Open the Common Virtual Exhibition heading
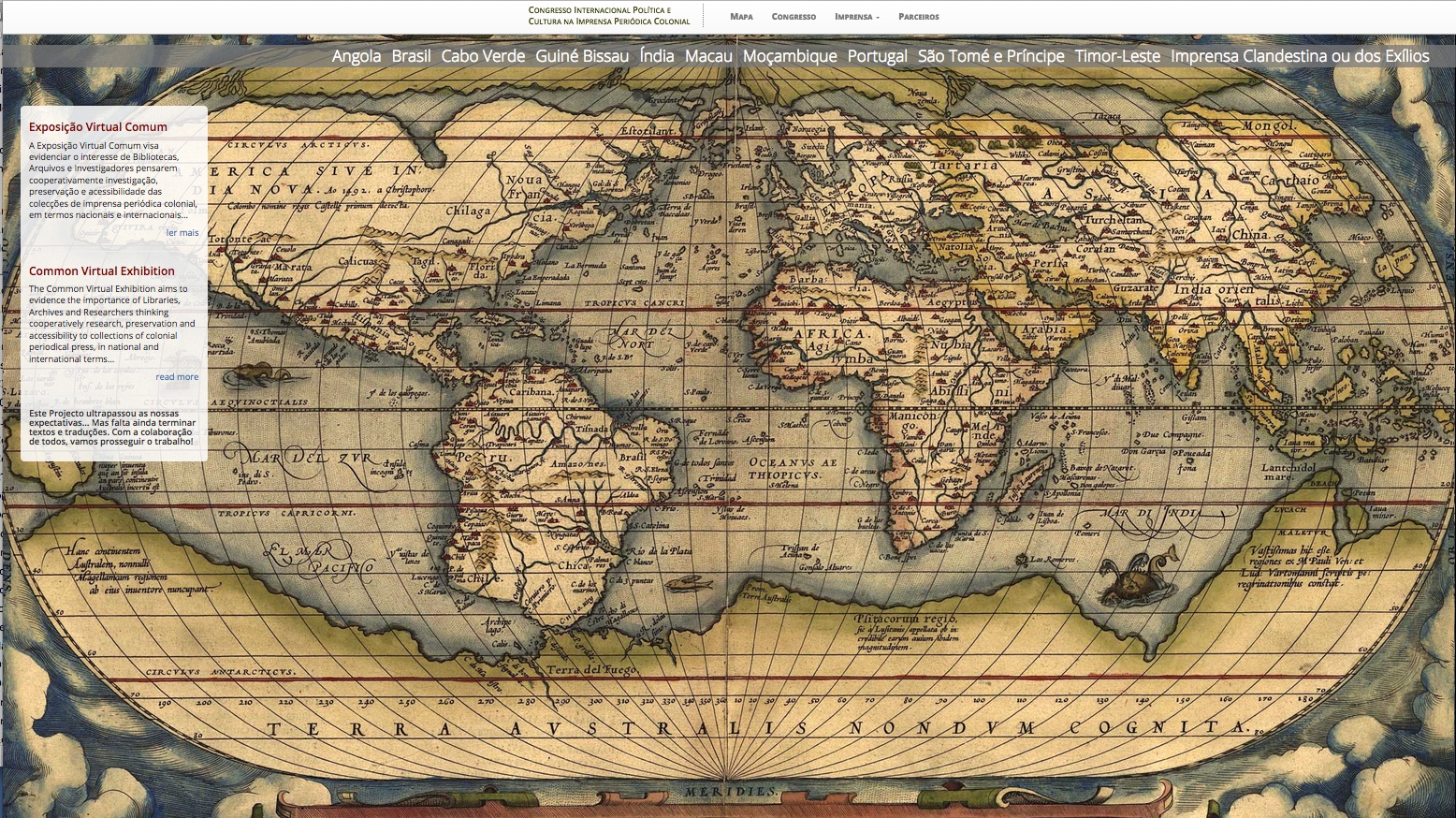Image resolution: width=1456 pixels, height=818 pixels. 102,271
